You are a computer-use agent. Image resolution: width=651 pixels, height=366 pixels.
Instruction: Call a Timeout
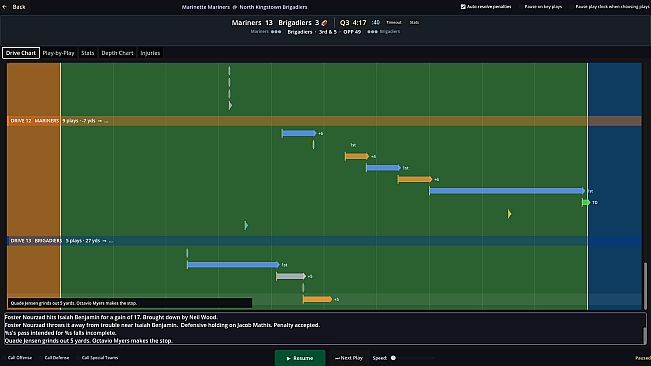pos(394,22)
